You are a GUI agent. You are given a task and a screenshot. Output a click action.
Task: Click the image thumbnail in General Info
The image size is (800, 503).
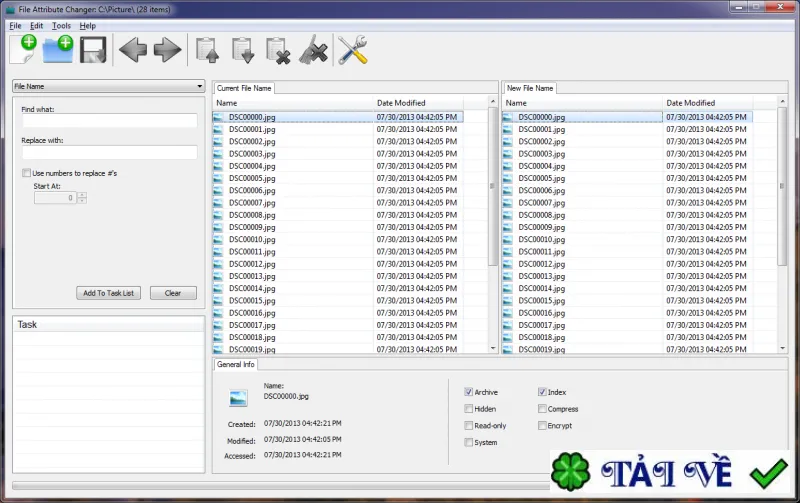point(238,398)
